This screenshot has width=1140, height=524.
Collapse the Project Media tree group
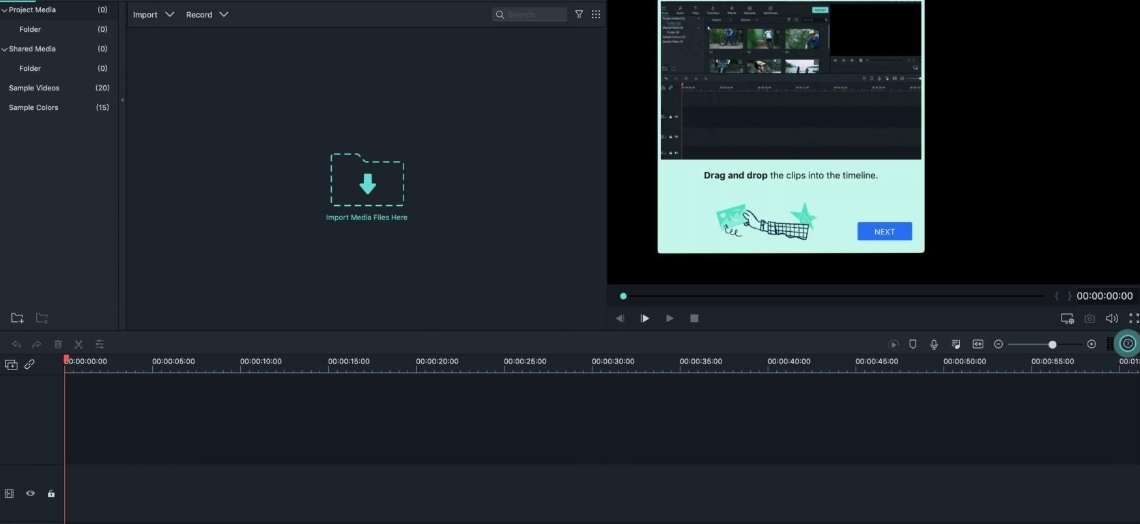pyautogui.click(x=4, y=10)
